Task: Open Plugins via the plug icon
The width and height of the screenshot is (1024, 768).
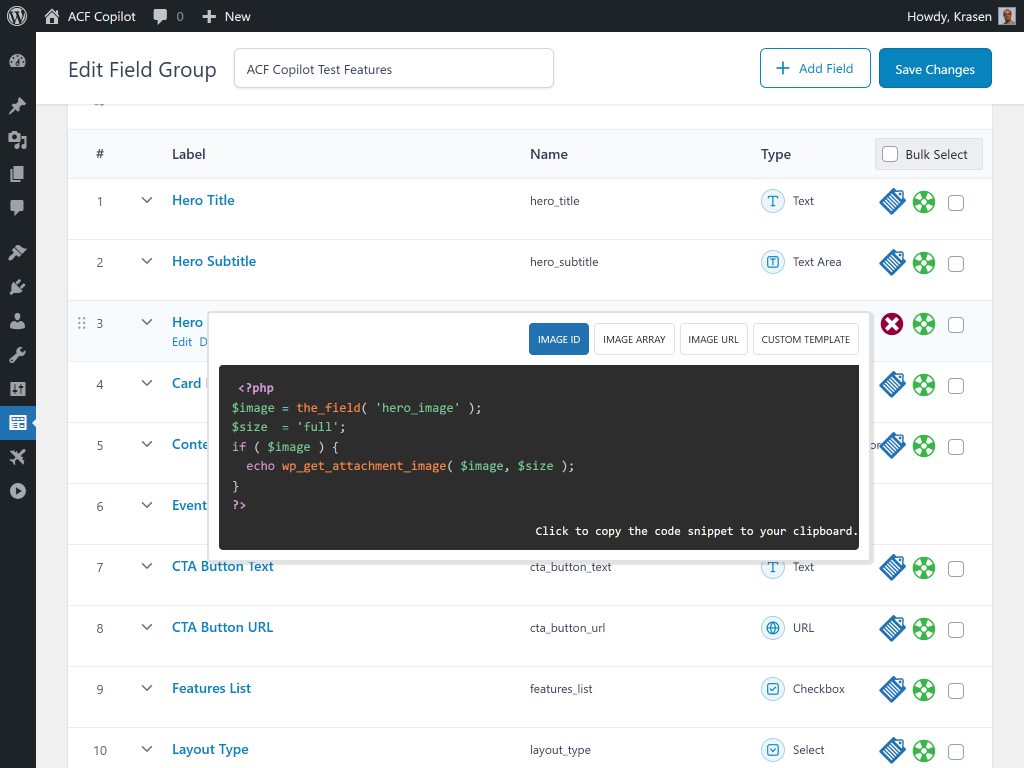Action: (17, 287)
